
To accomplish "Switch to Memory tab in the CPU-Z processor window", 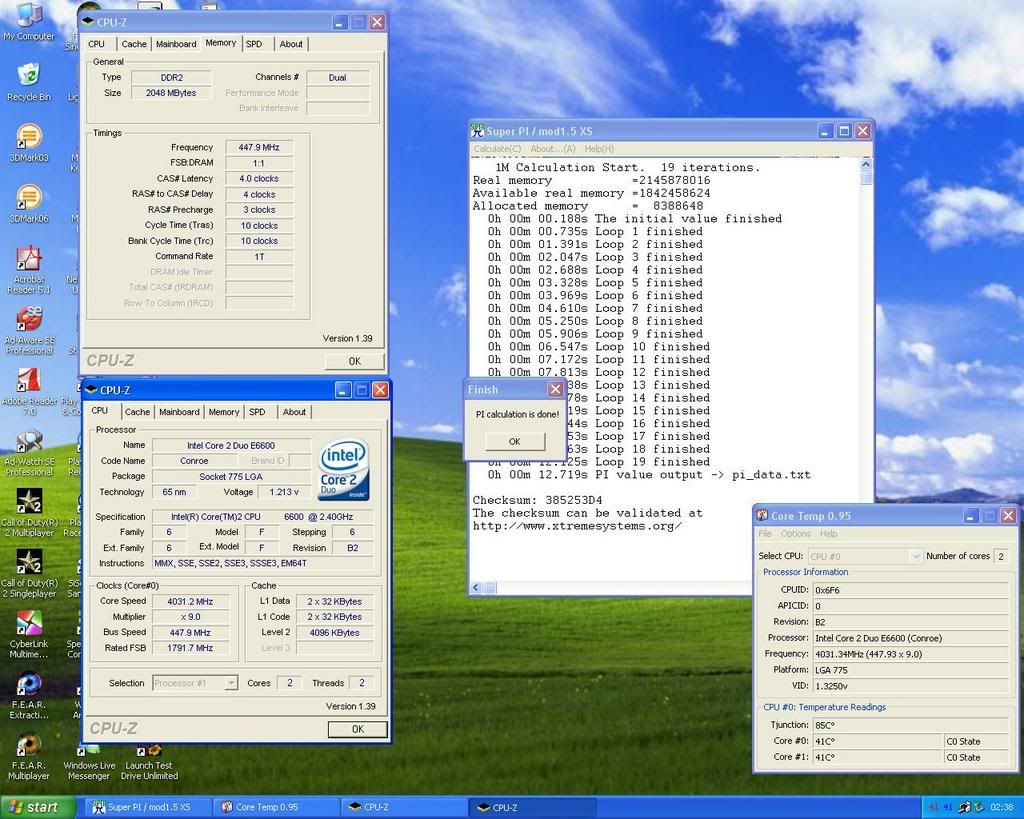I will pyautogui.click(x=223, y=412).
